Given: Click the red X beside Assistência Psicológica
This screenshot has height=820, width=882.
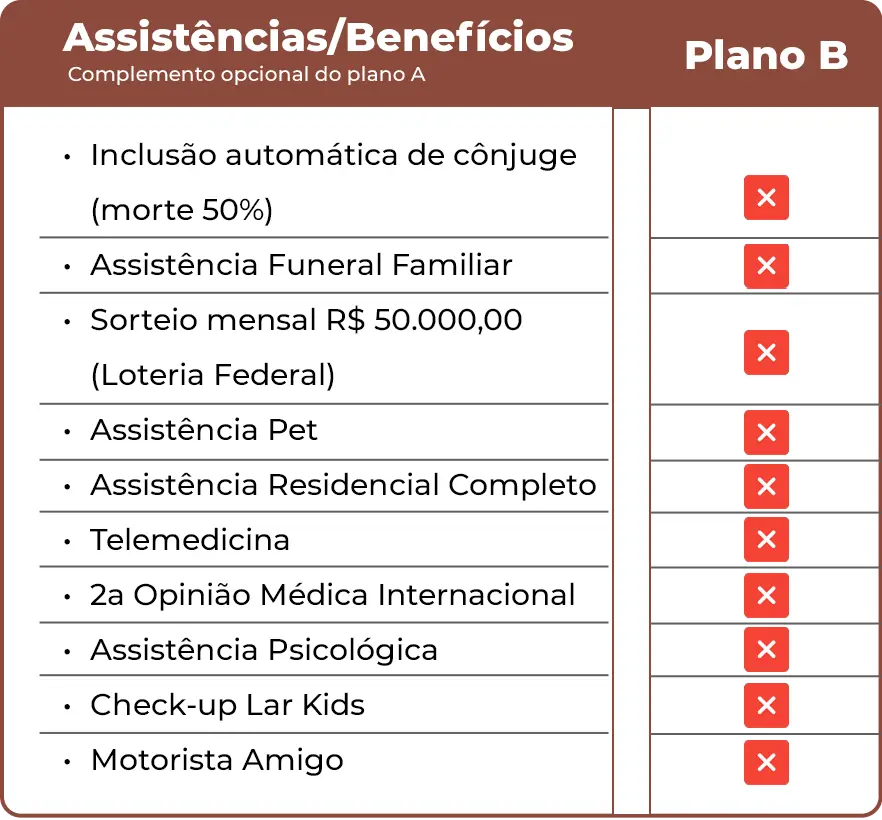Looking at the screenshot, I should 766,650.
